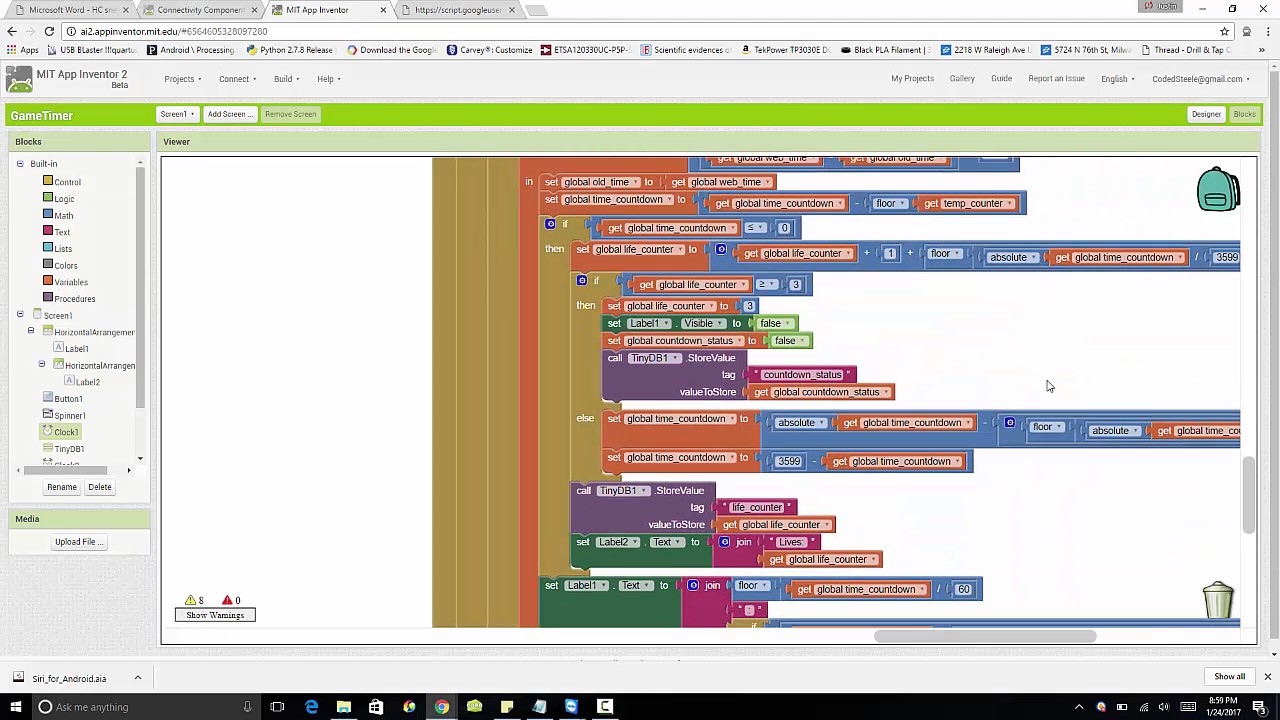The height and width of the screenshot is (720, 1280).
Task: Open the Screen1 dropdown button
Action: [x=177, y=114]
